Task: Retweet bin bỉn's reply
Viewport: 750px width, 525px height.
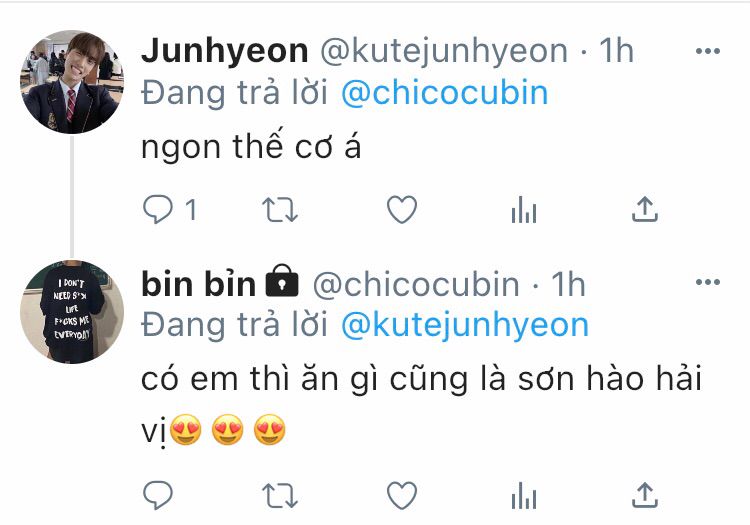Action: 280,495
